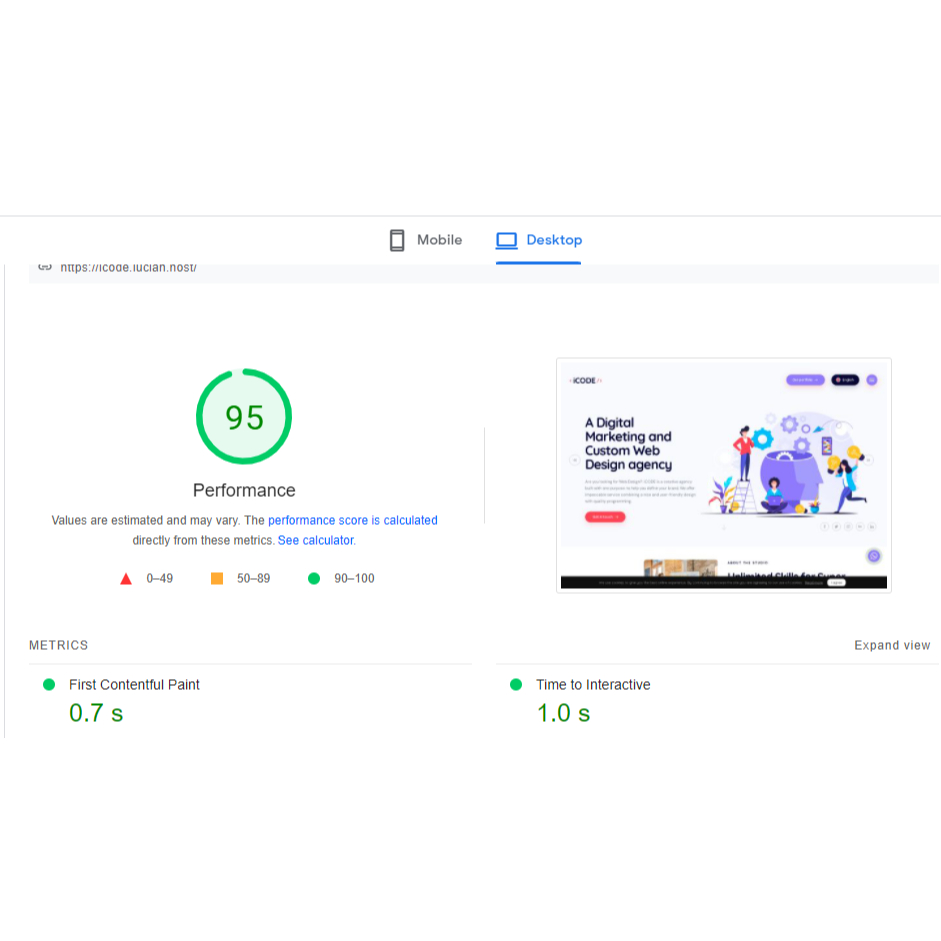Click the iCODE logo in the thumbnail

pos(585,380)
